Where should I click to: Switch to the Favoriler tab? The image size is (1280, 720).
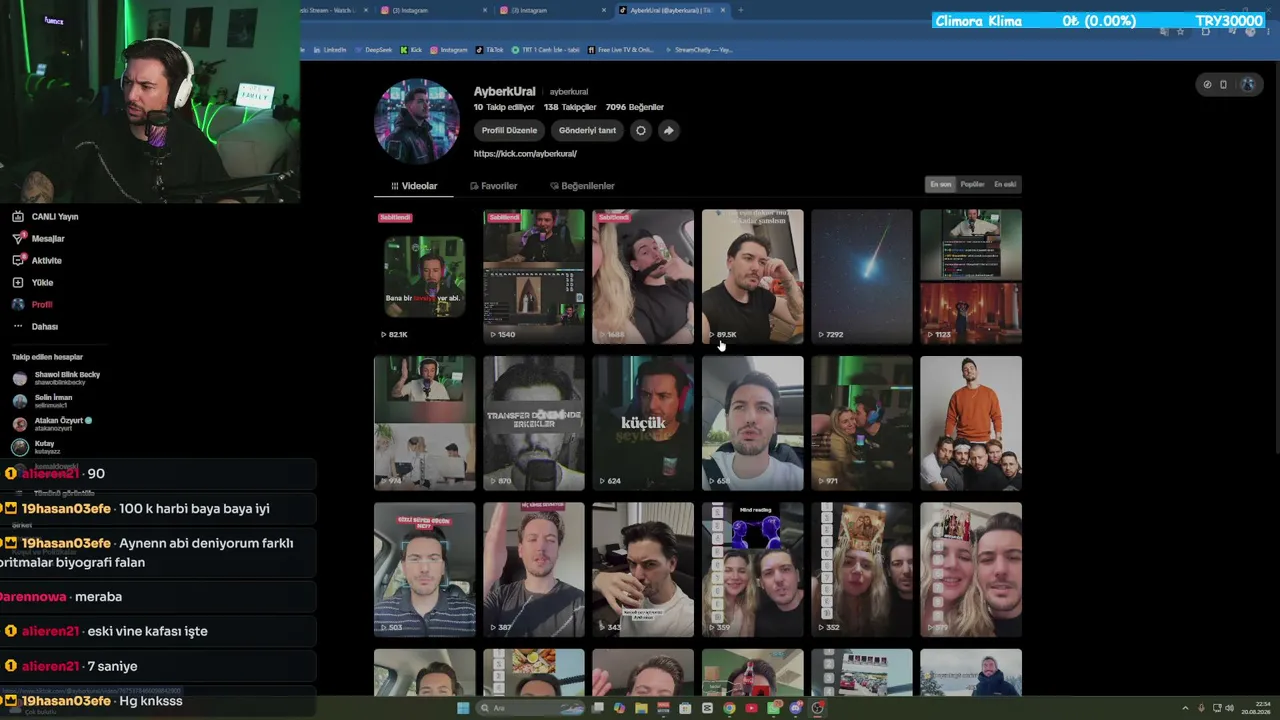pos(493,186)
